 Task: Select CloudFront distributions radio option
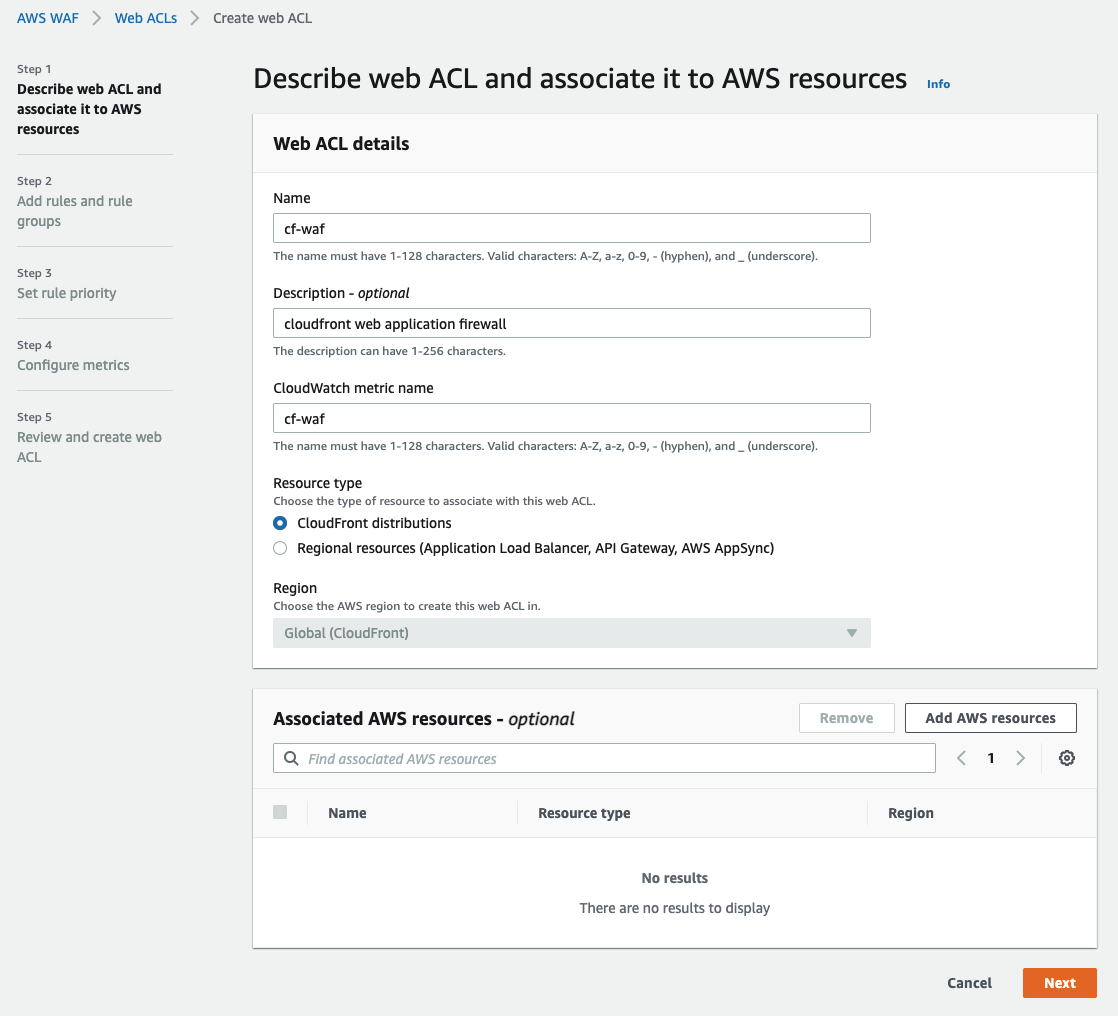pyautogui.click(x=280, y=523)
